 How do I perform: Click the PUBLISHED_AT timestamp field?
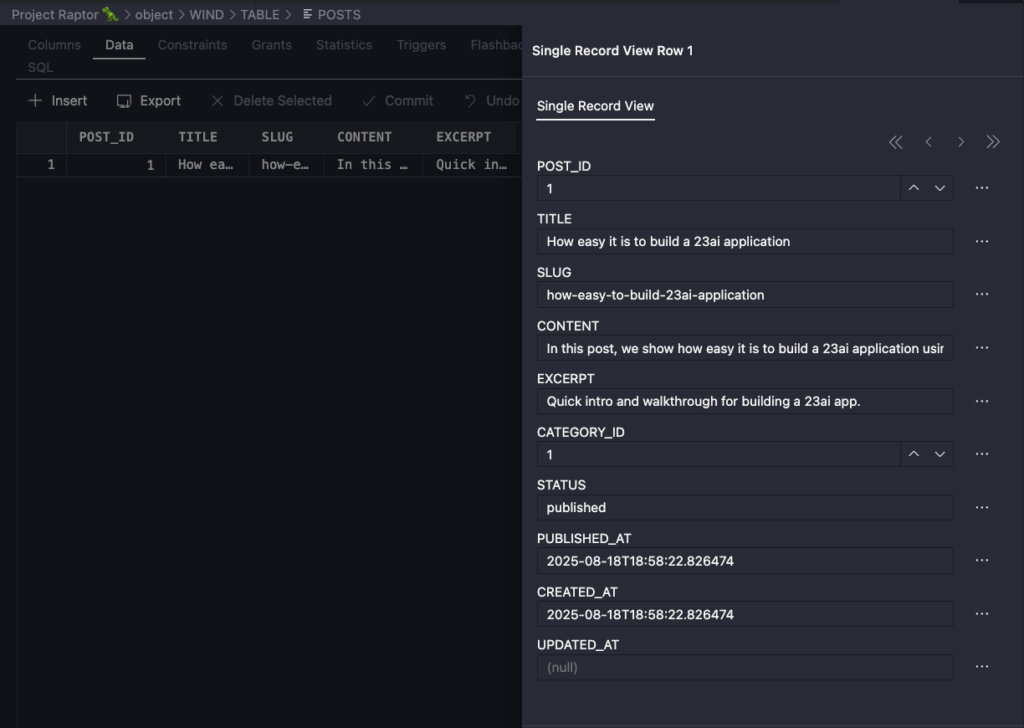click(744, 561)
